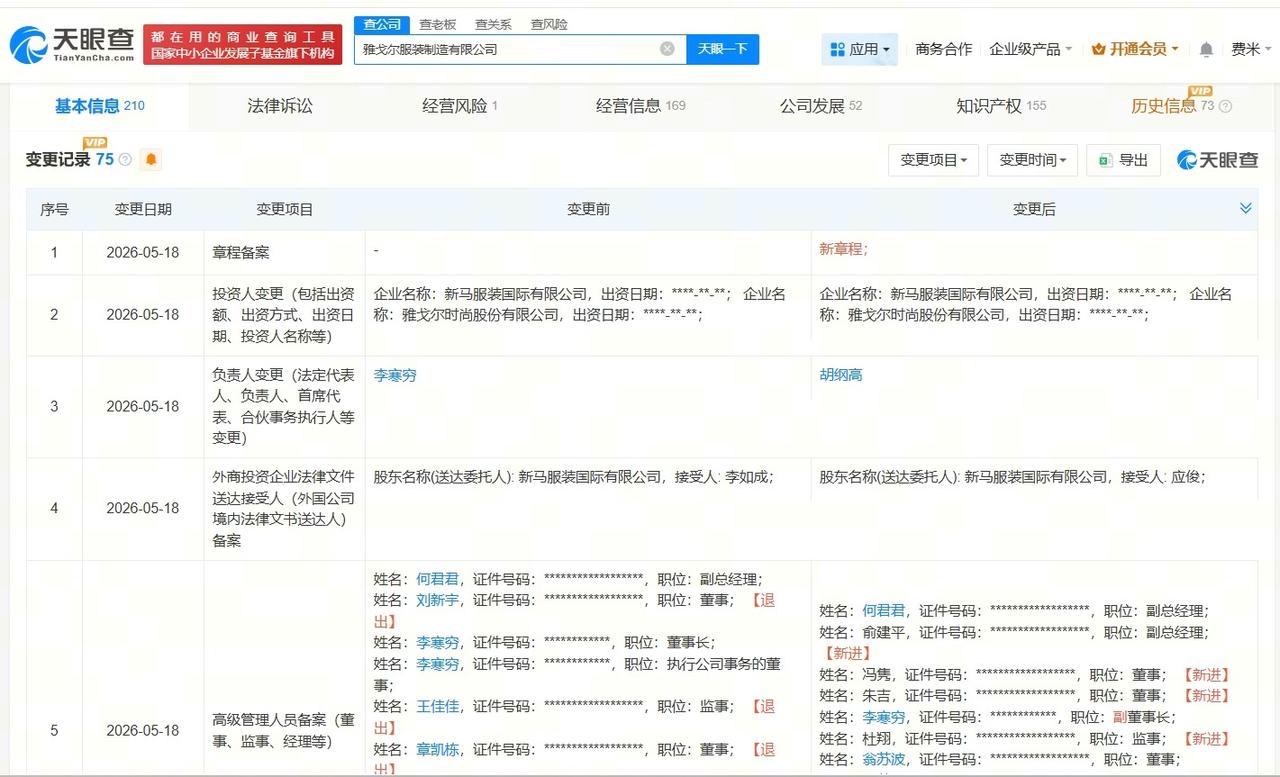The height and width of the screenshot is (777, 1280).
Task: Click the 变更后 column header
Action: coord(1034,209)
